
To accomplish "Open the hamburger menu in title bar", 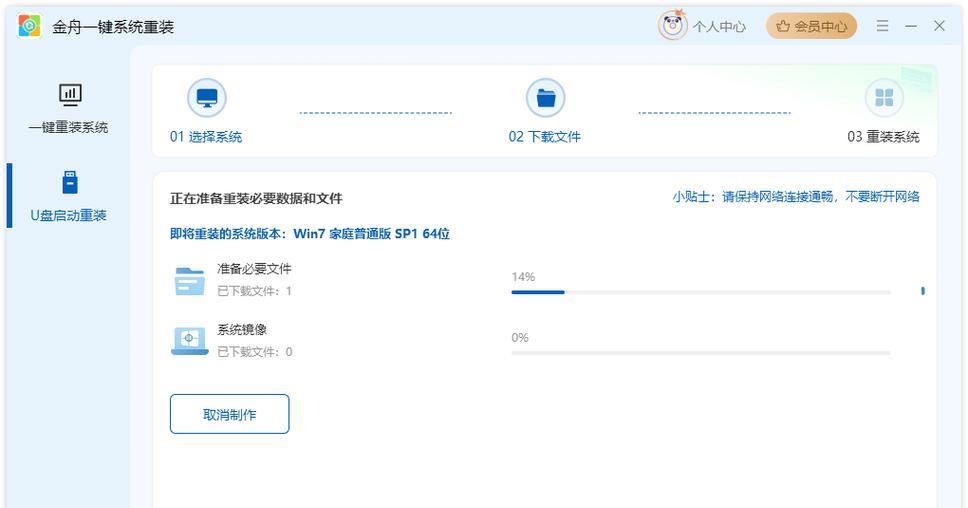I will pyautogui.click(x=882, y=26).
